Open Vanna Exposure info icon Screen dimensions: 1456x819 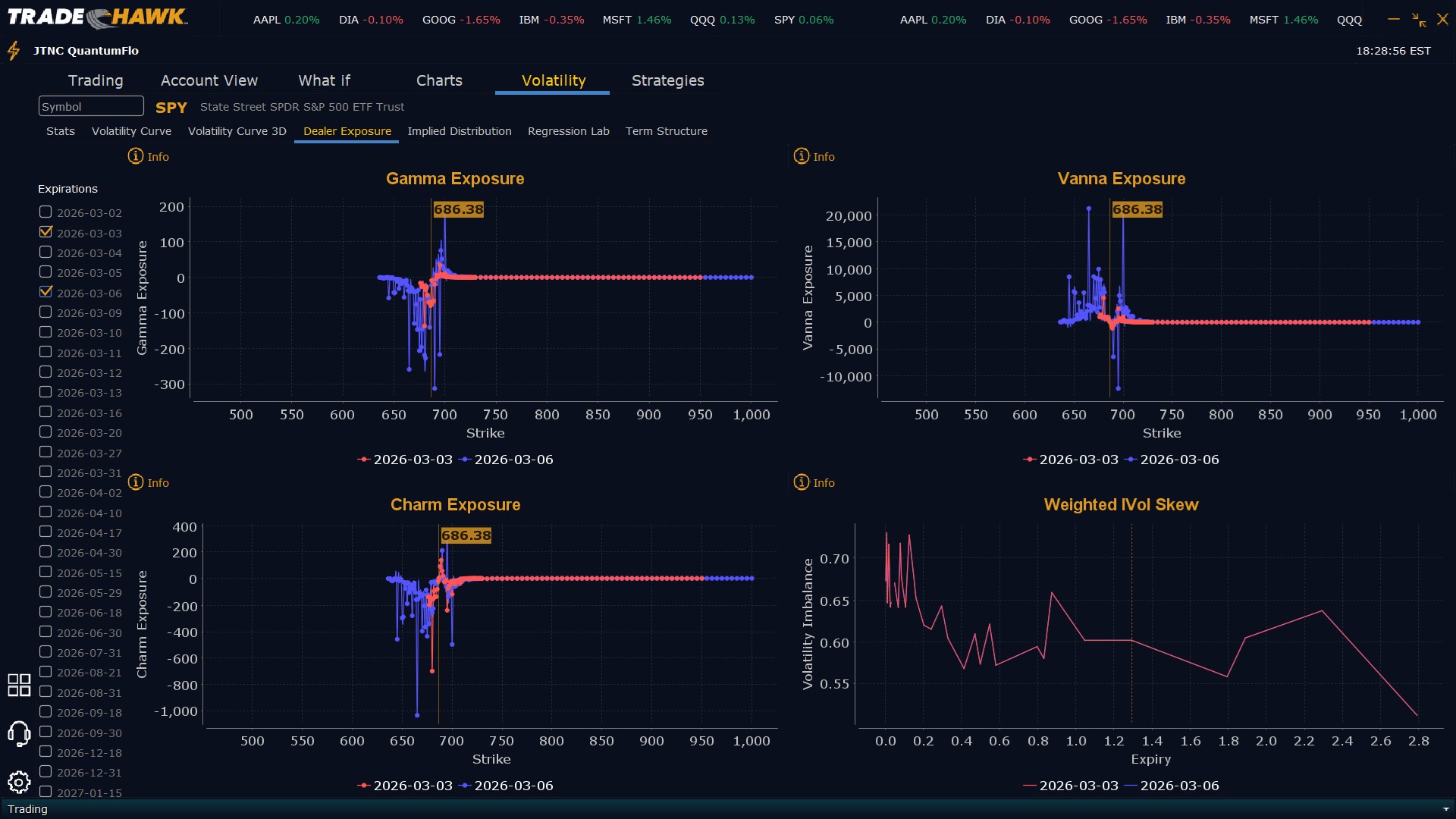coord(802,156)
